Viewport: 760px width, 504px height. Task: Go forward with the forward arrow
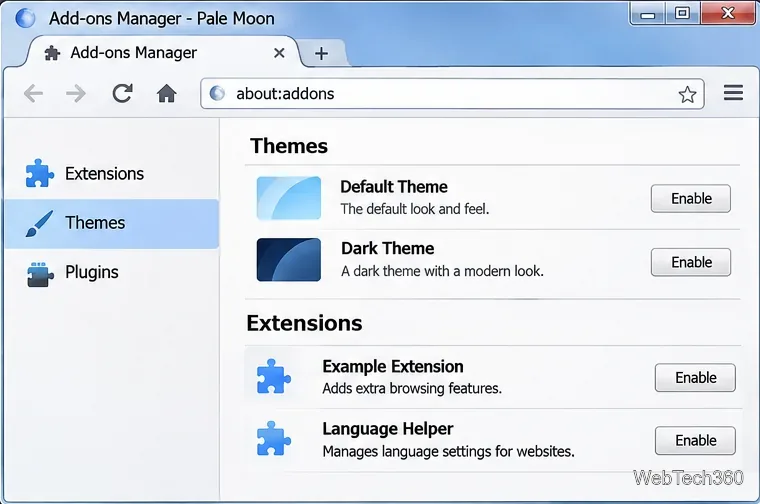[x=76, y=93]
